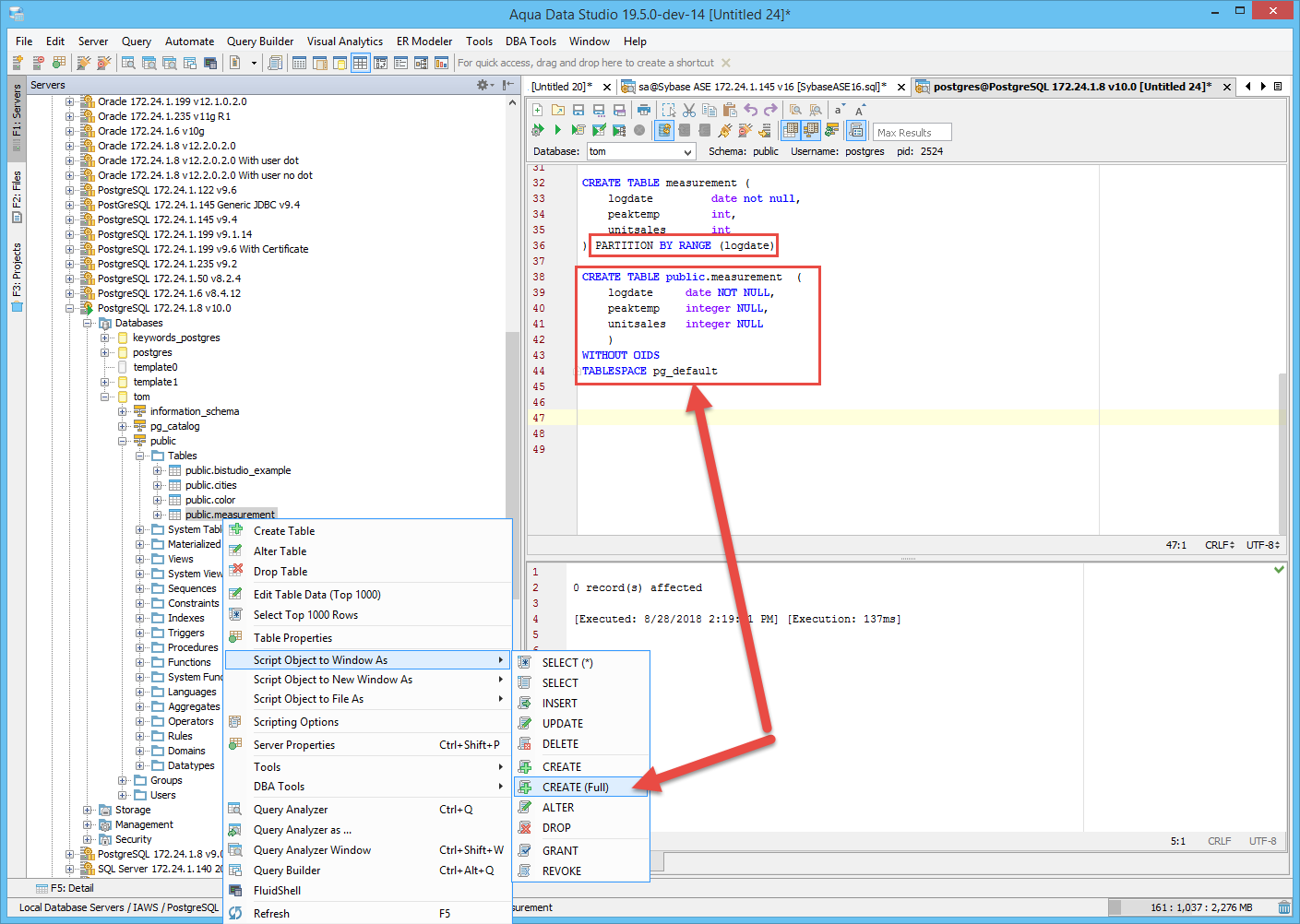Select CREATE (Full) from the submenu

point(575,787)
